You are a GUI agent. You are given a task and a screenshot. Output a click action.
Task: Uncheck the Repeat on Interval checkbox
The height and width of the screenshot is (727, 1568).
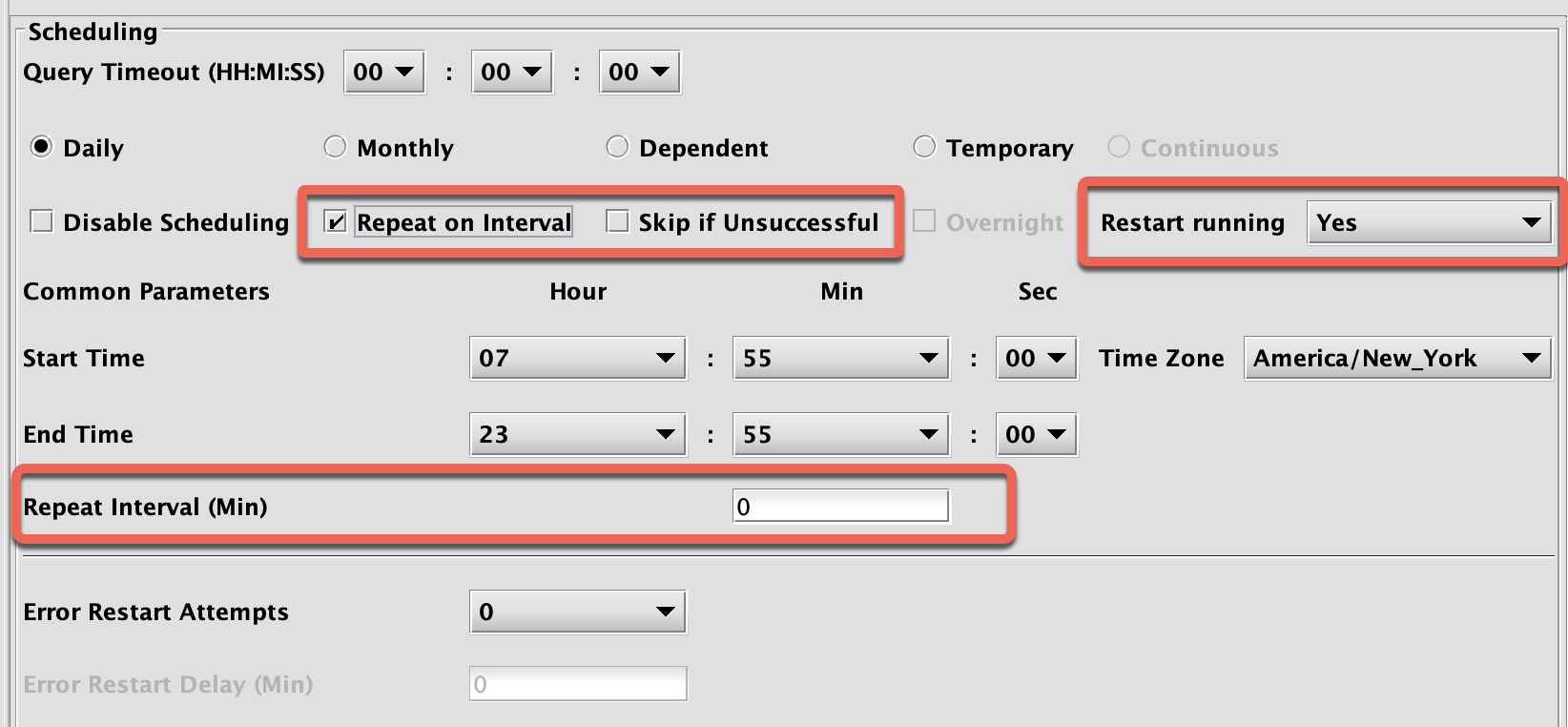click(336, 222)
